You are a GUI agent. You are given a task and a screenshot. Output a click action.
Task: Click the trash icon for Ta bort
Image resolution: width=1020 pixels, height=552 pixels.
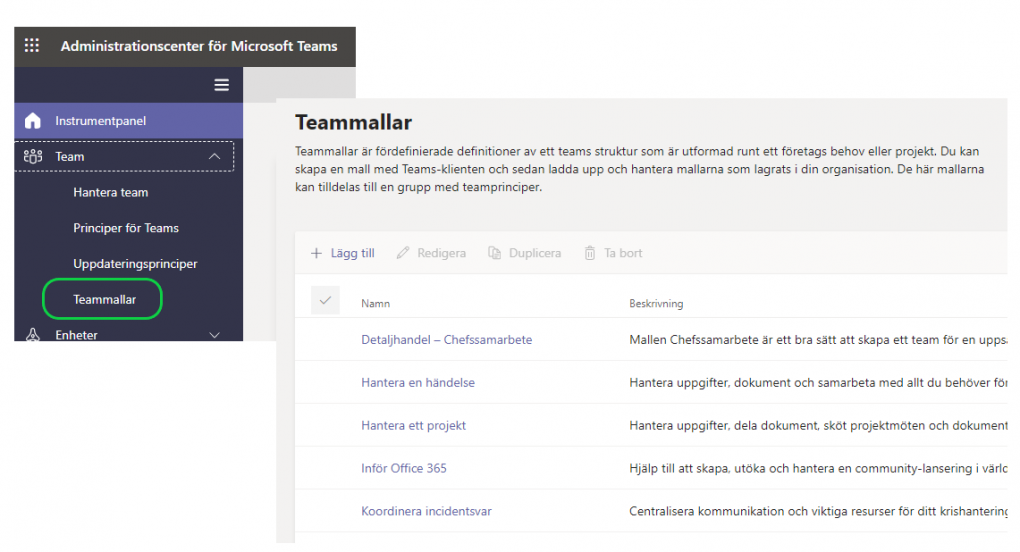(590, 254)
